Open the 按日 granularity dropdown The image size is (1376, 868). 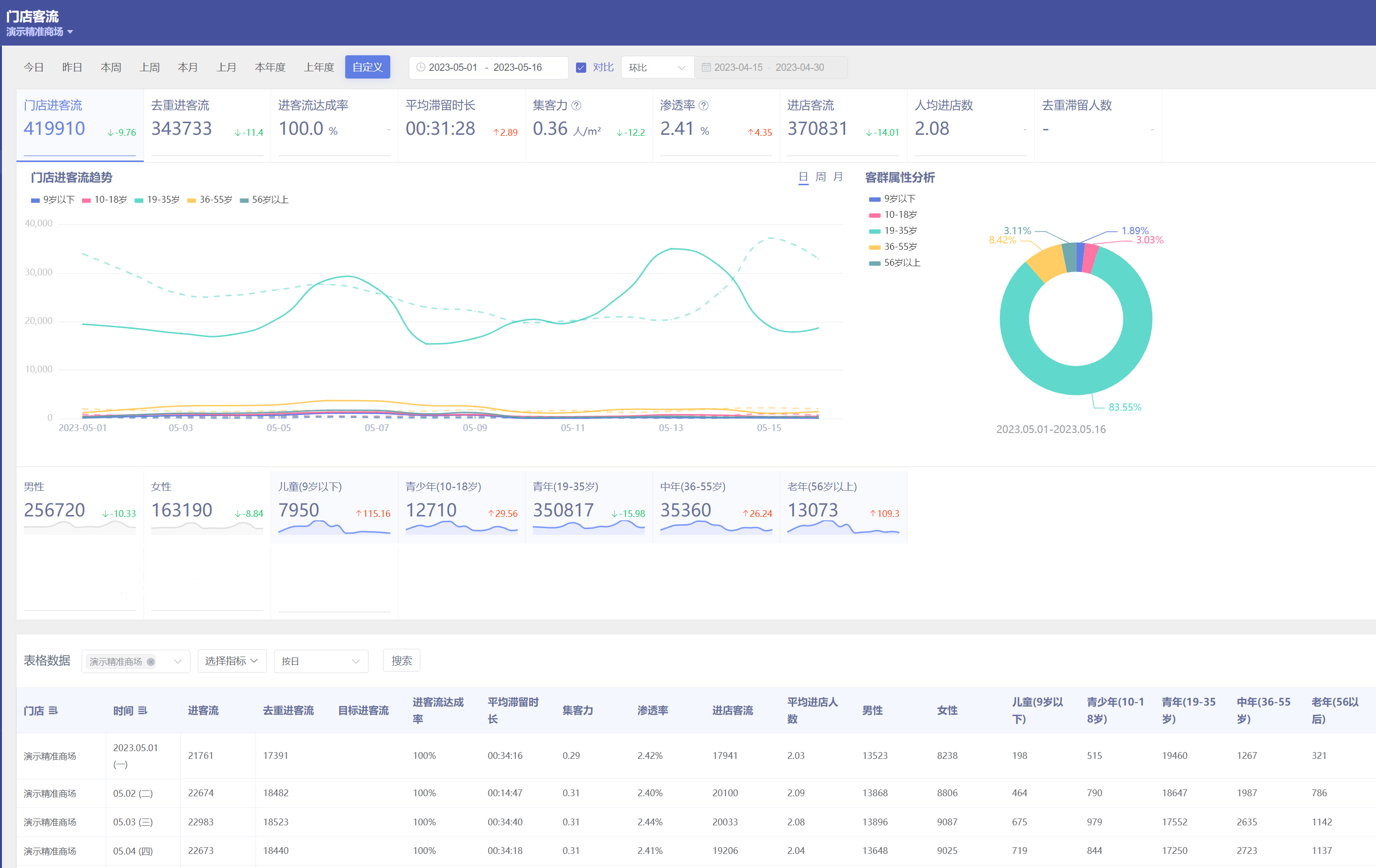pos(320,661)
